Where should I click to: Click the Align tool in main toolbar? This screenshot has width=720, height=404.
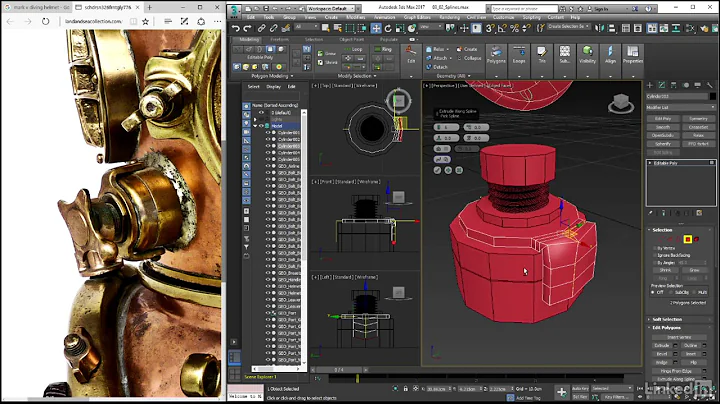click(x=612, y=28)
